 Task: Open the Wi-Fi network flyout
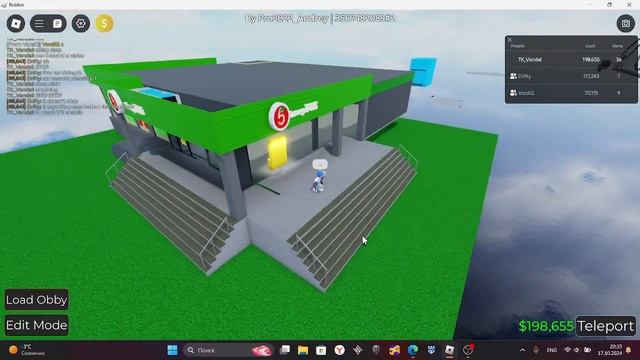pos(567,350)
